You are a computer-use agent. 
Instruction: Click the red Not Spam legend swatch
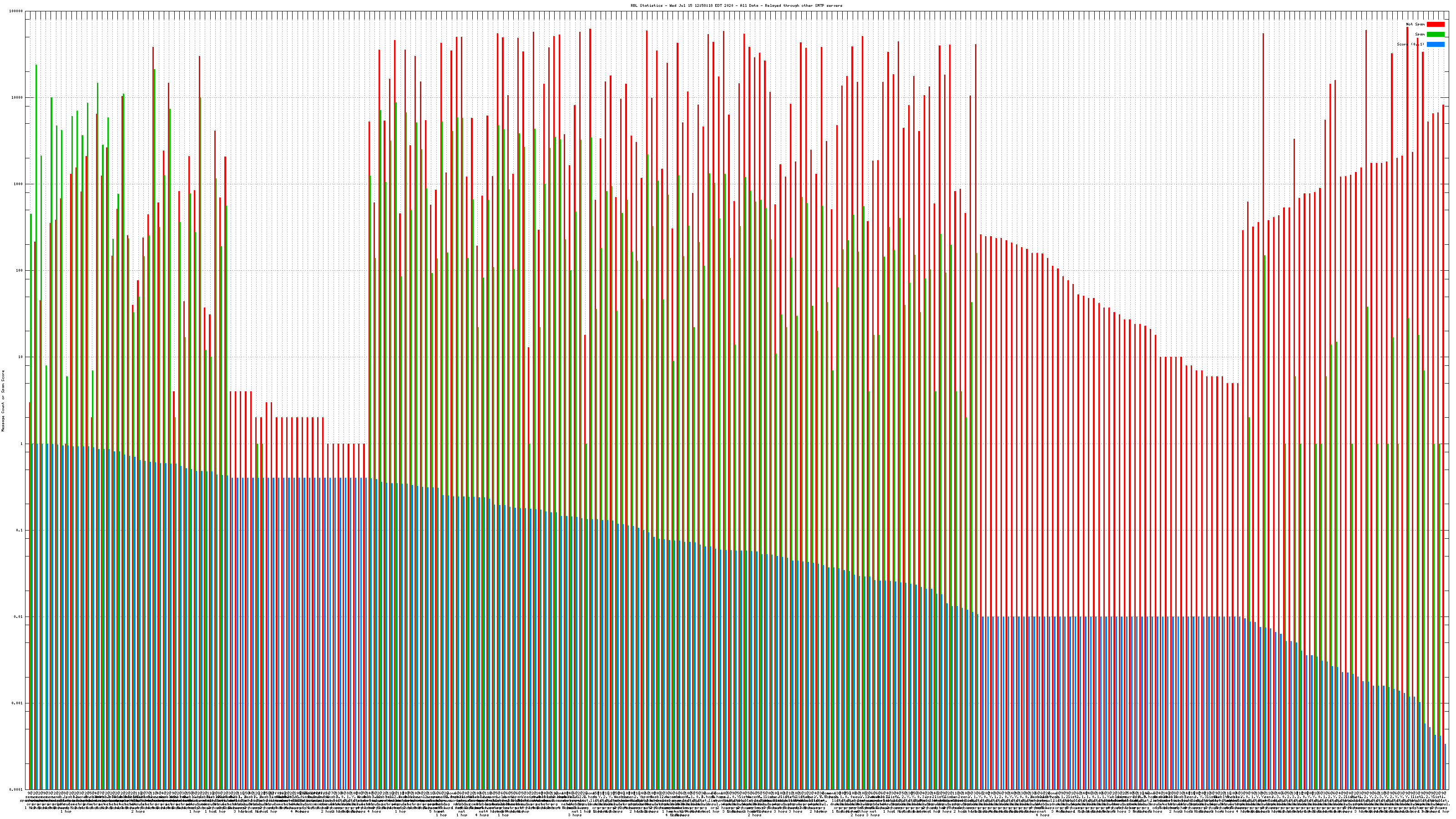coord(1435,24)
